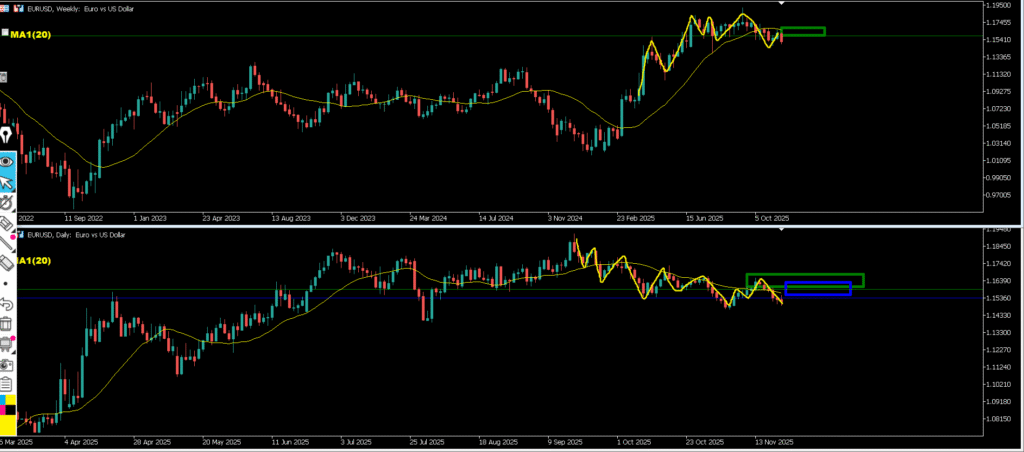Select the arrow cursor tool
The image size is (1024, 452).
tap(7, 182)
